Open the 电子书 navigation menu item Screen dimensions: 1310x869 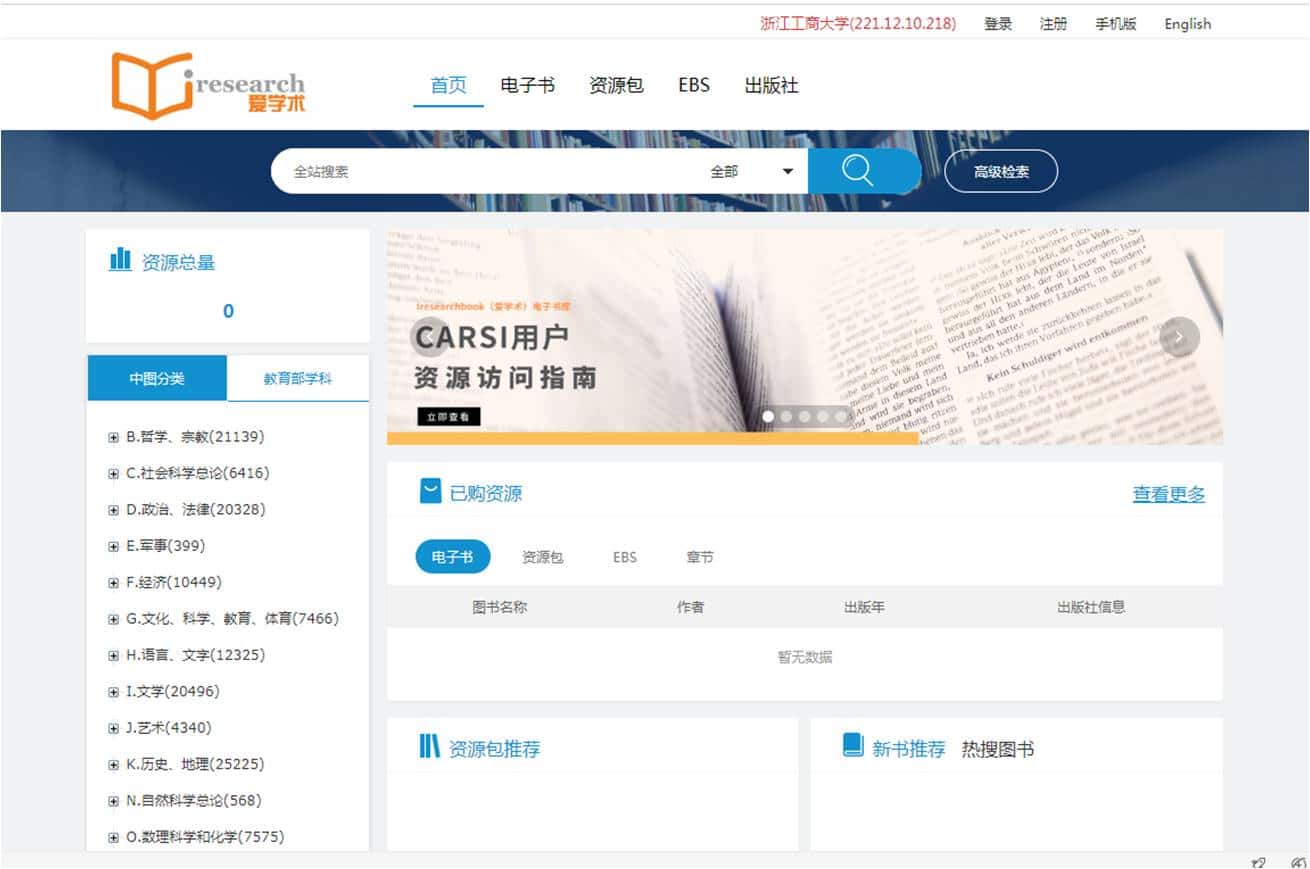point(527,86)
